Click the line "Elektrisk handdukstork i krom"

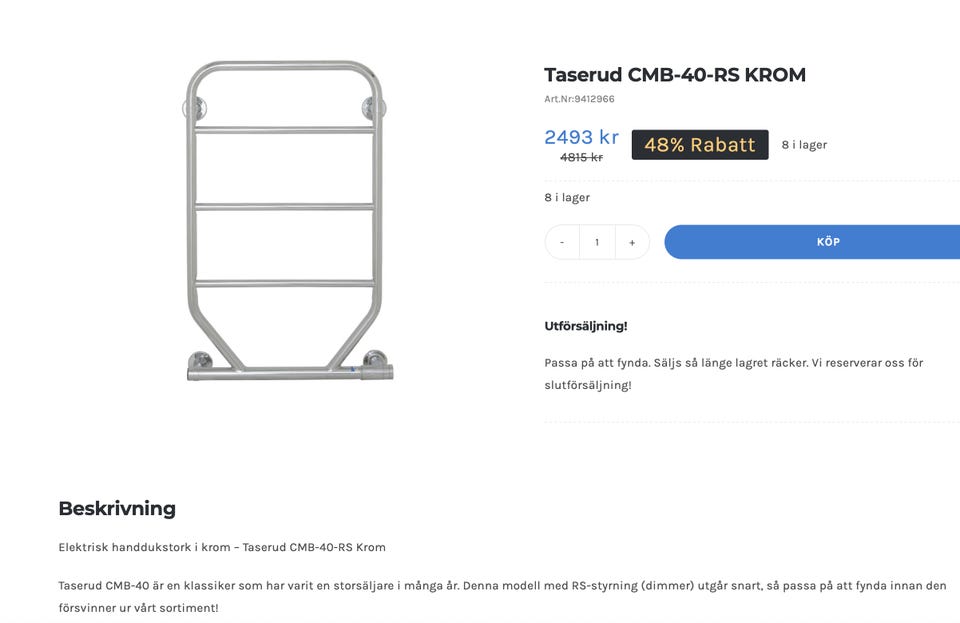pos(222,547)
